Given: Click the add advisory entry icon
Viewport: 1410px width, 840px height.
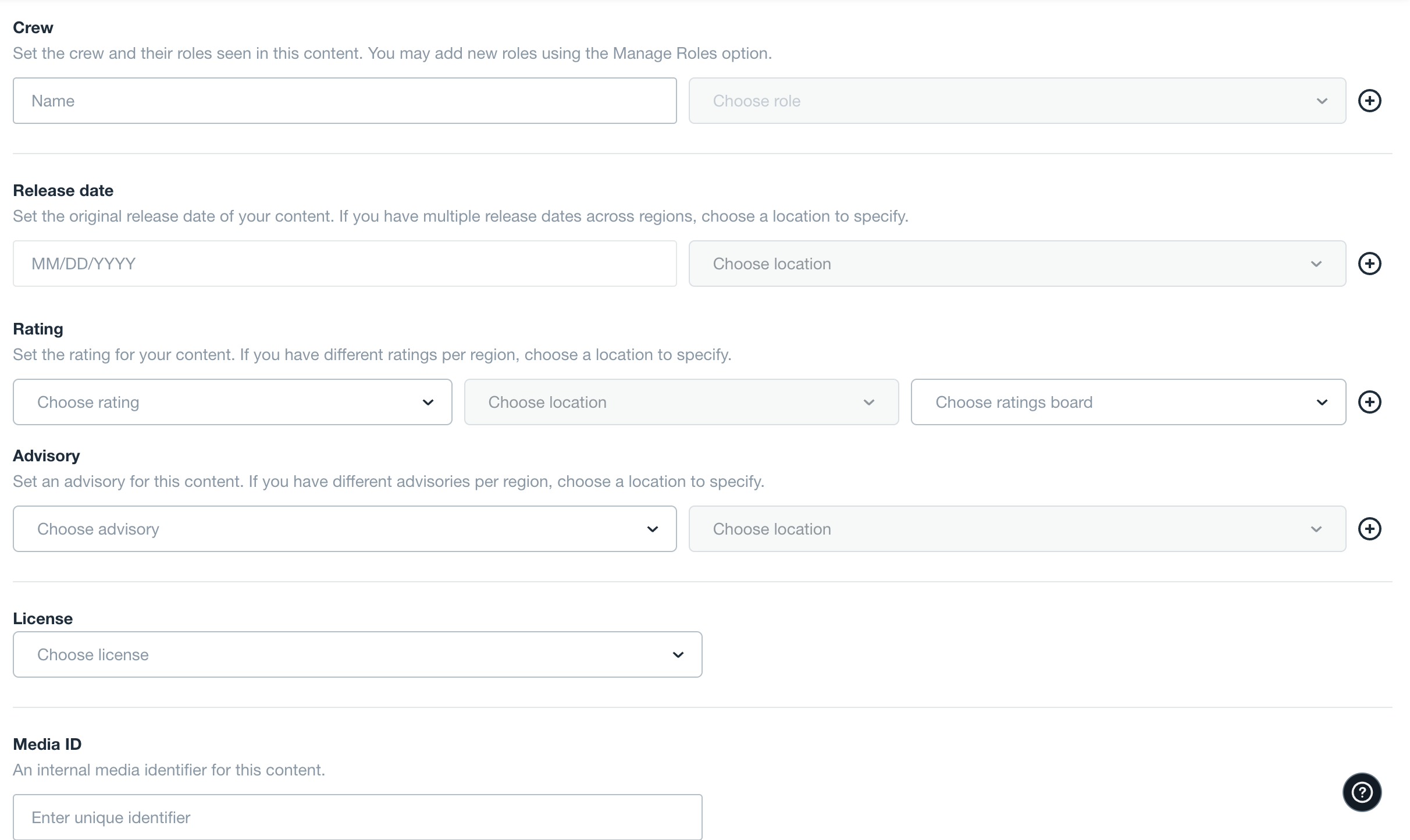Looking at the screenshot, I should pyautogui.click(x=1369, y=528).
